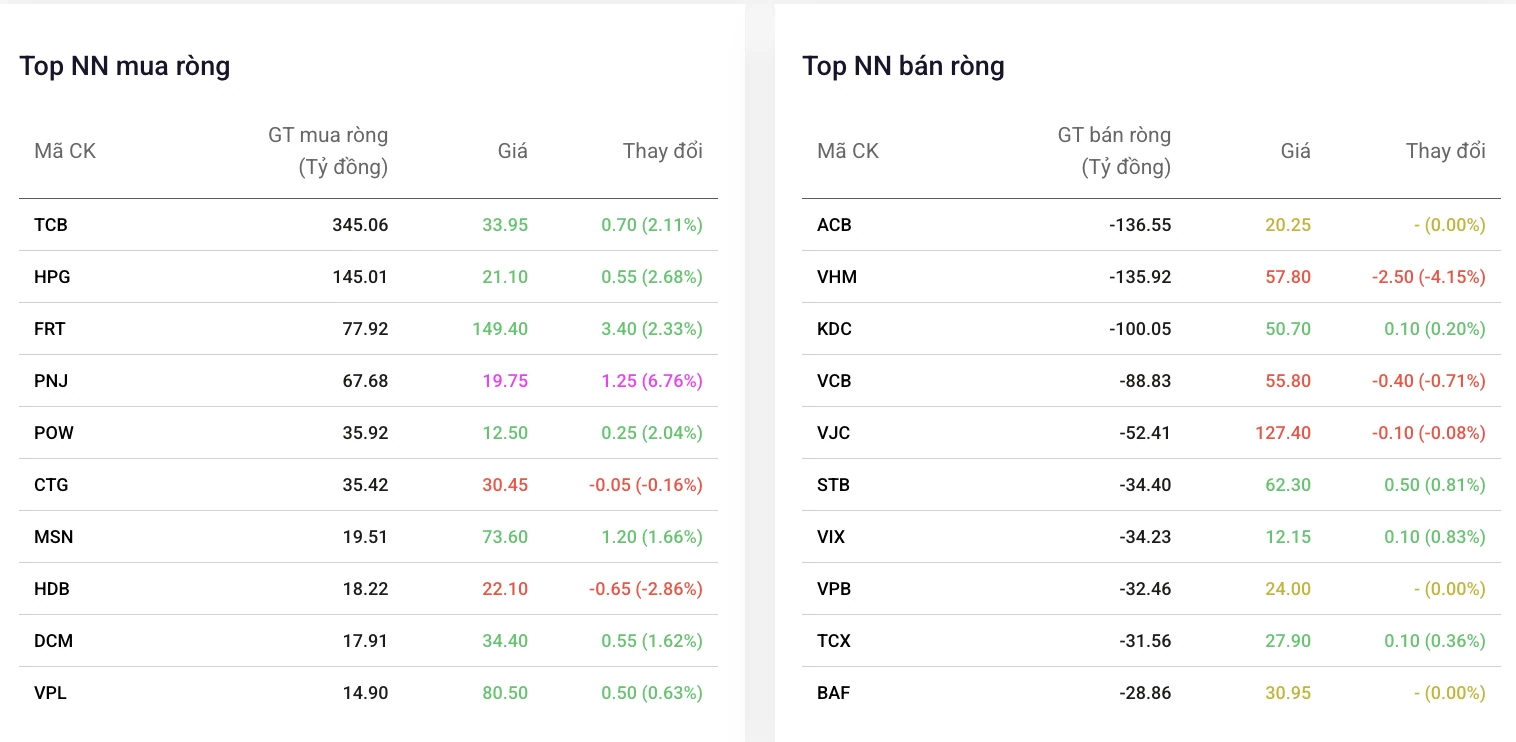
Task: Click the ACB stock ticker
Action: point(834,225)
